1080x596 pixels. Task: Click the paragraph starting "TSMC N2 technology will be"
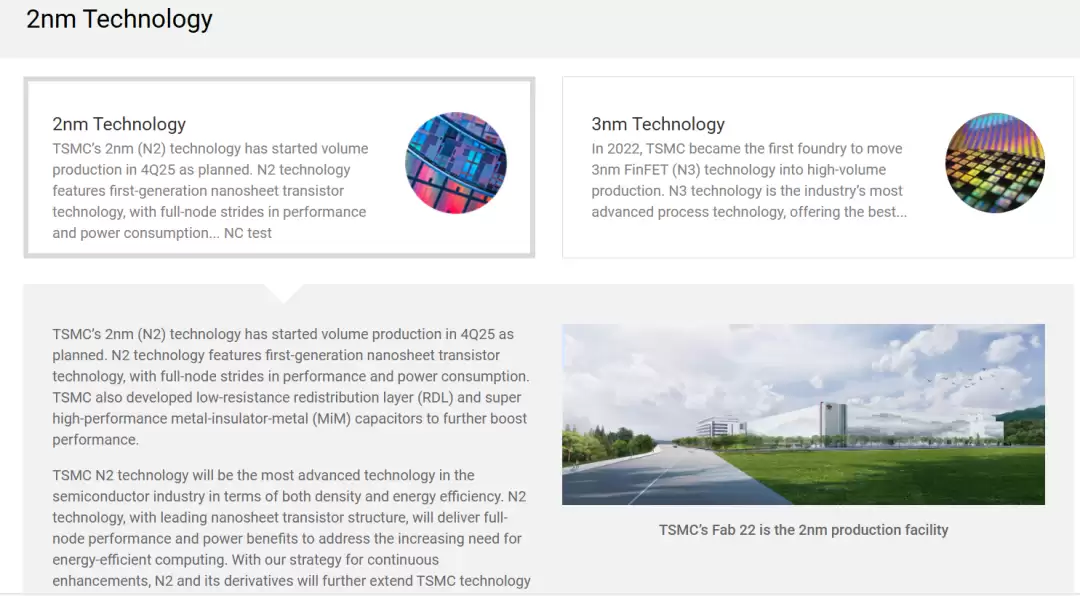tap(290, 527)
